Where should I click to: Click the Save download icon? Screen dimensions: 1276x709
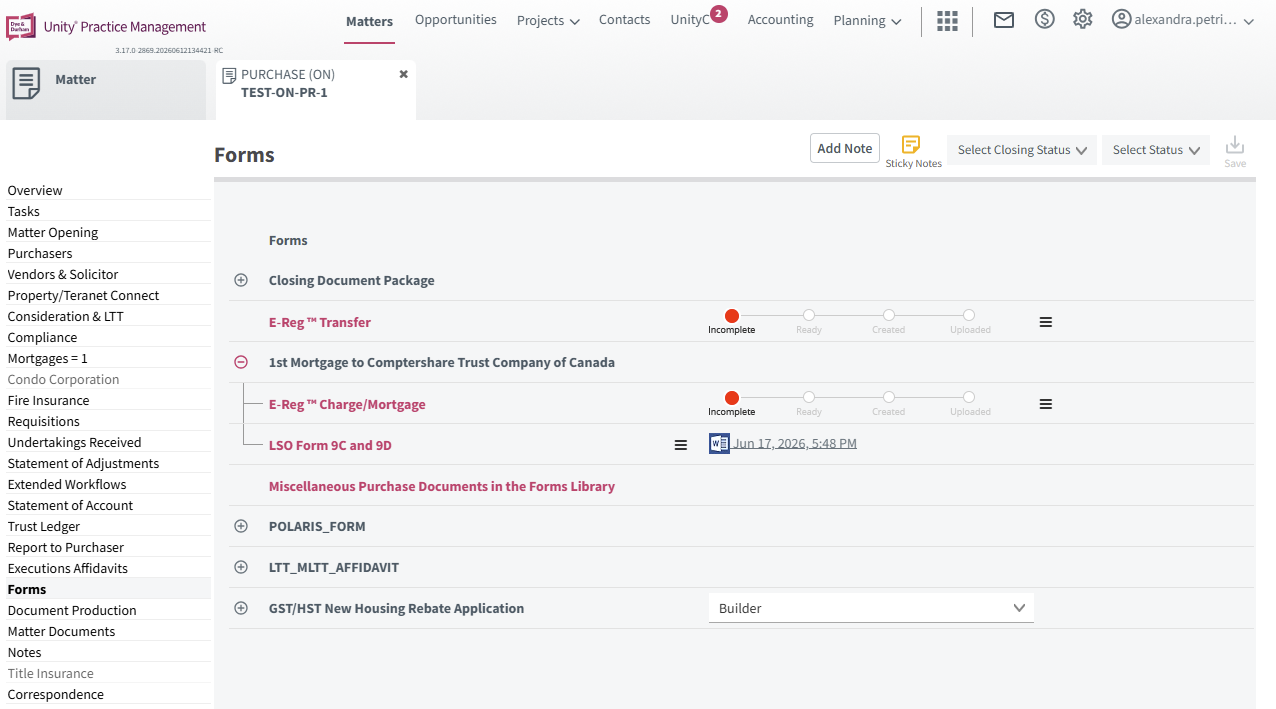click(x=1235, y=152)
